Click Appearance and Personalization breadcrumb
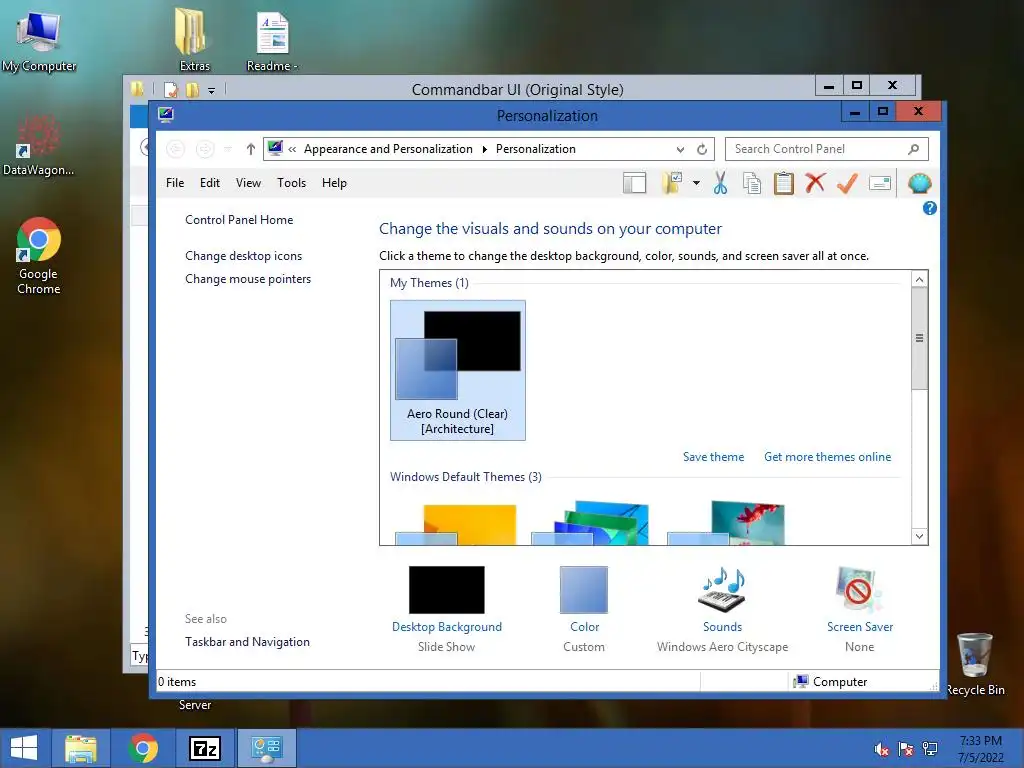The width and height of the screenshot is (1024, 768). coord(388,149)
